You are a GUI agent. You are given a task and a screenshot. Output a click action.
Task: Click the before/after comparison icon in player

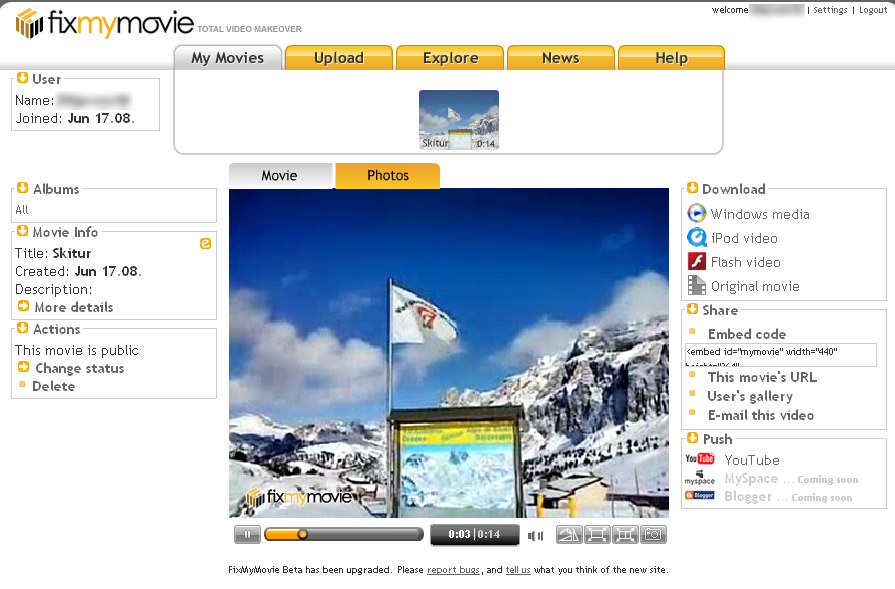click(x=569, y=535)
